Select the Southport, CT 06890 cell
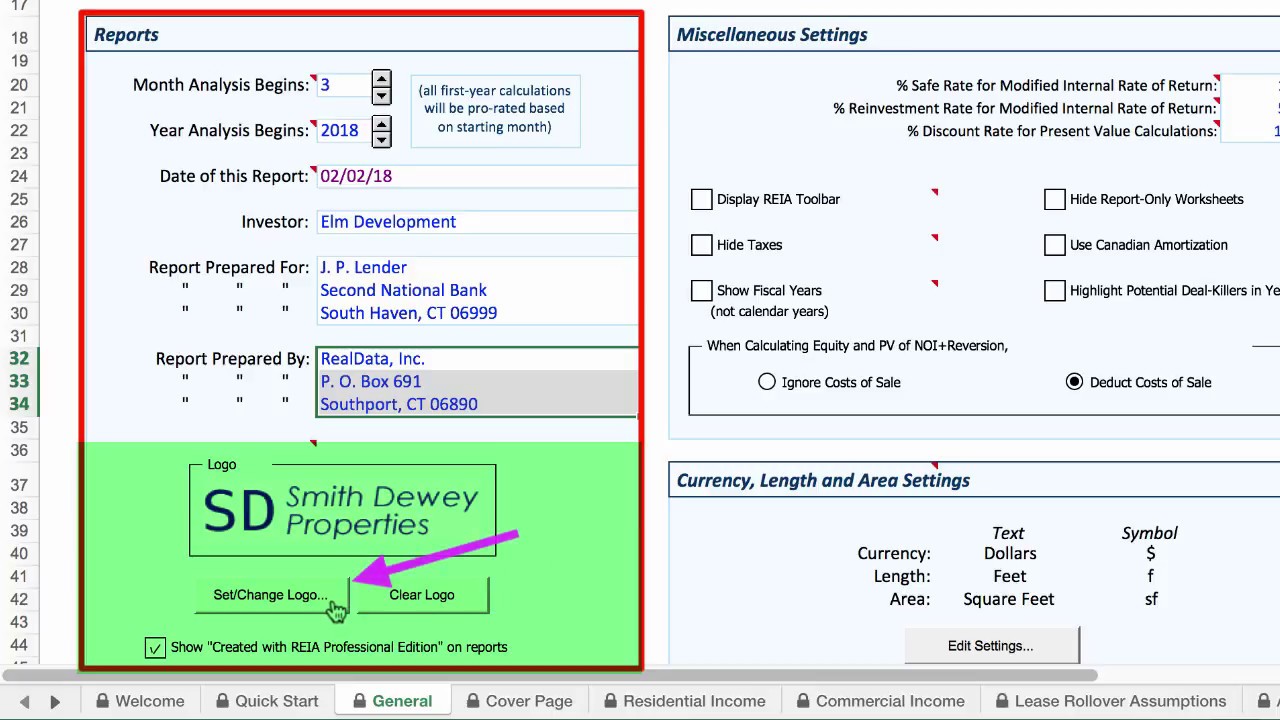Image resolution: width=1280 pixels, height=720 pixels. tap(477, 404)
